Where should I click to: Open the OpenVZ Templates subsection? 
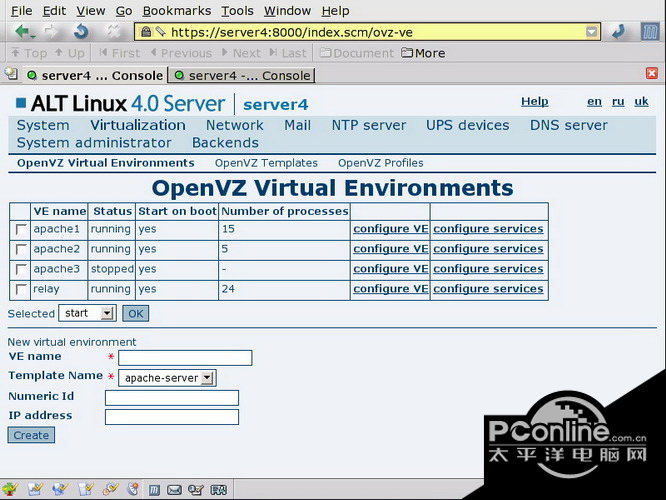tap(266, 163)
